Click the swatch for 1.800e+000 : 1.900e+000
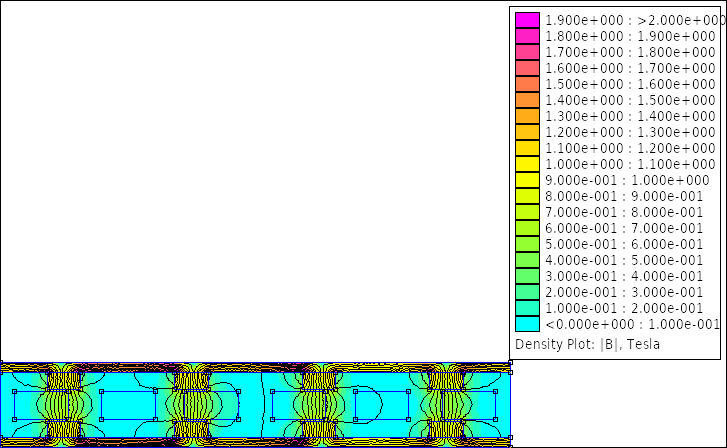The width and height of the screenshot is (727, 448). tap(527, 36)
